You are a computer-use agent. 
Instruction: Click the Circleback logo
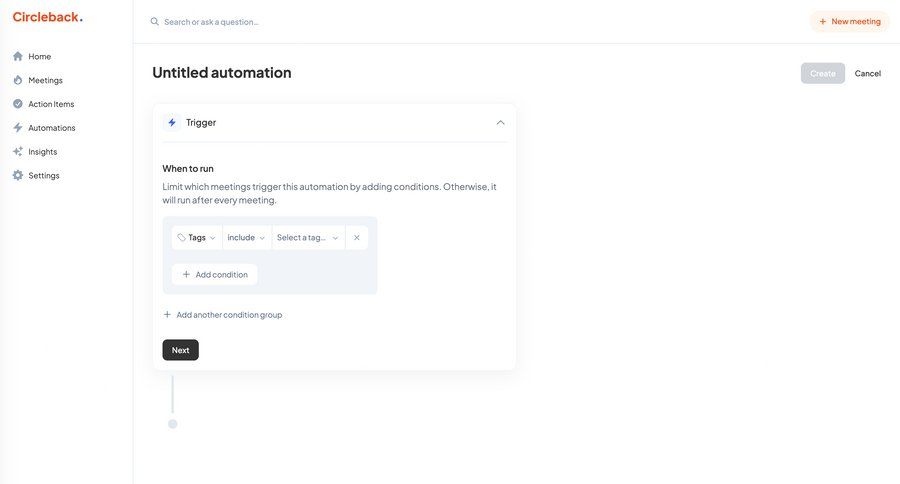point(47,17)
